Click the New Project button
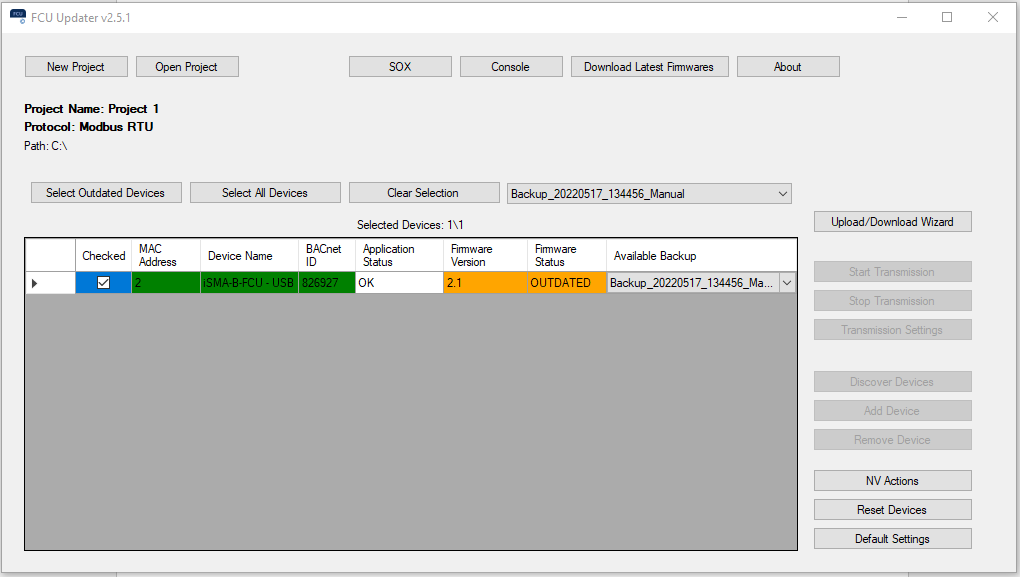 77,67
